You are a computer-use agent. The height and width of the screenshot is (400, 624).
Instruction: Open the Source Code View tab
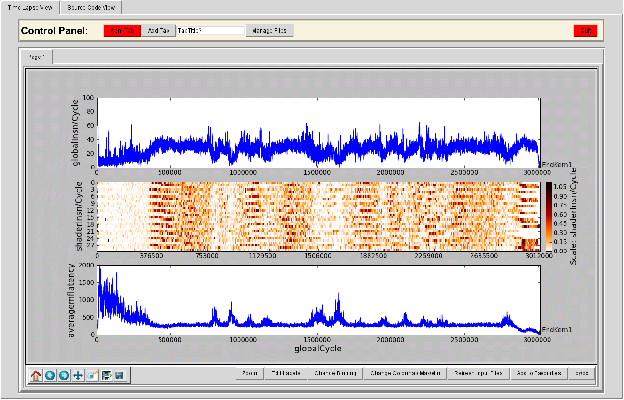pyautogui.click(x=89, y=6)
